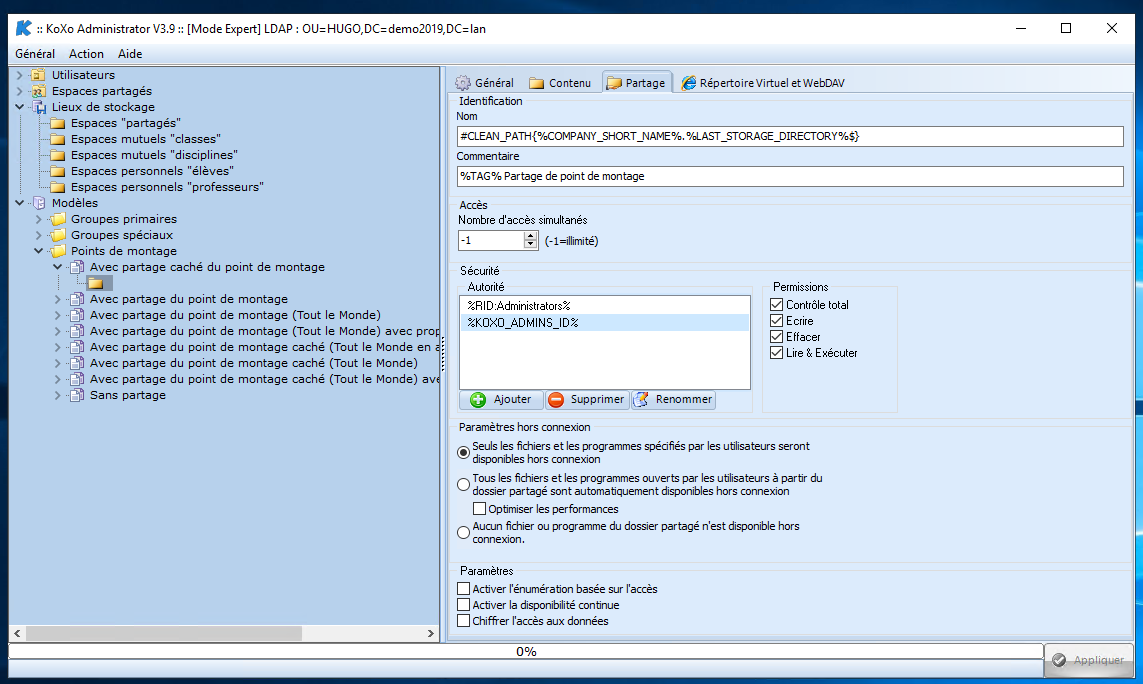Click the gear icon on Général tab
The height and width of the screenshot is (684, 1143).
point(463,82)
